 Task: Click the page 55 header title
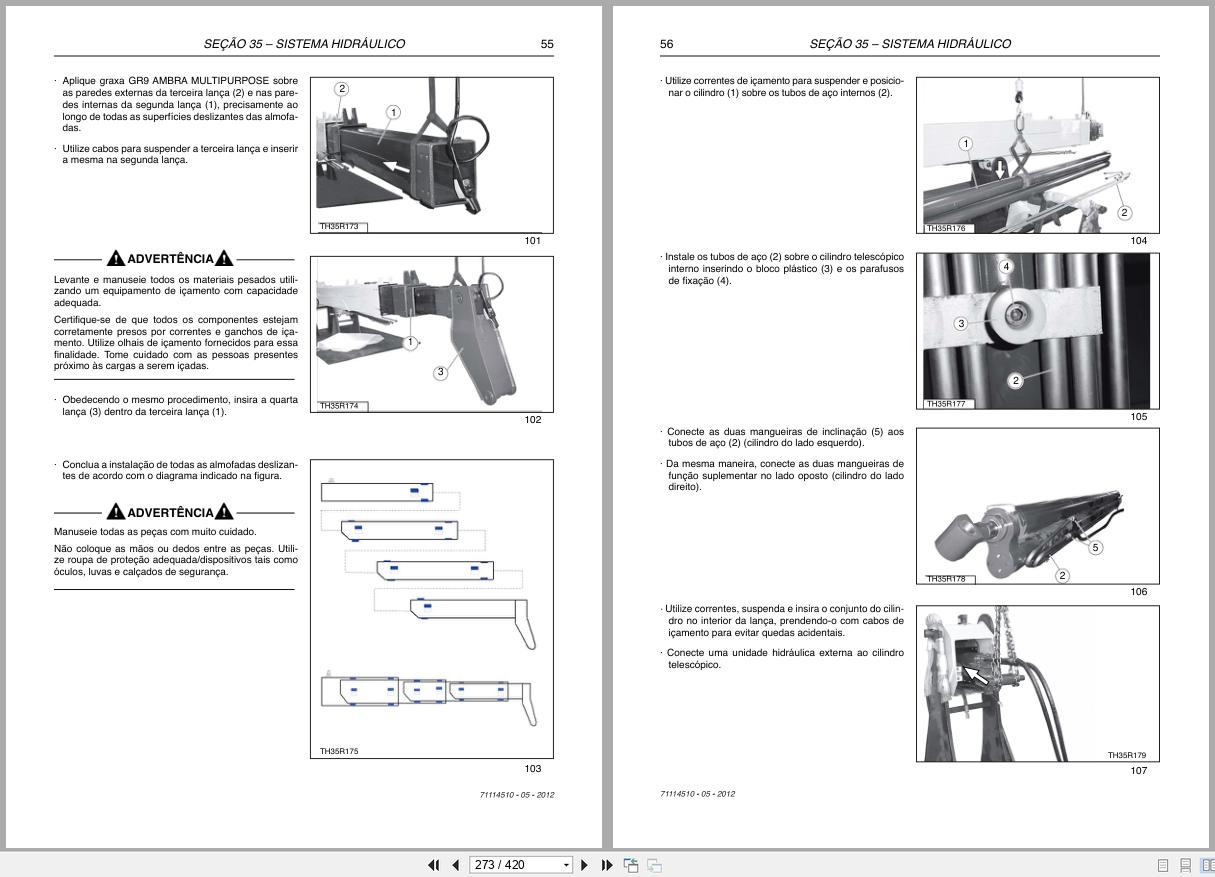point(304,44)
